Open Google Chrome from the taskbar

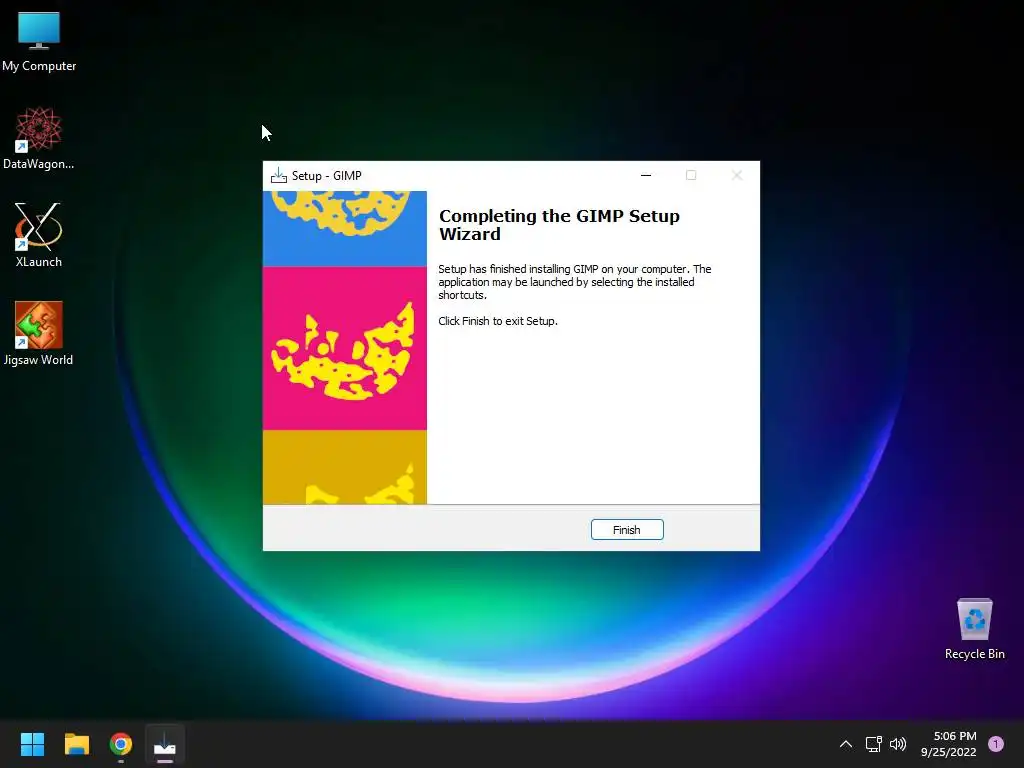point(121,744)
